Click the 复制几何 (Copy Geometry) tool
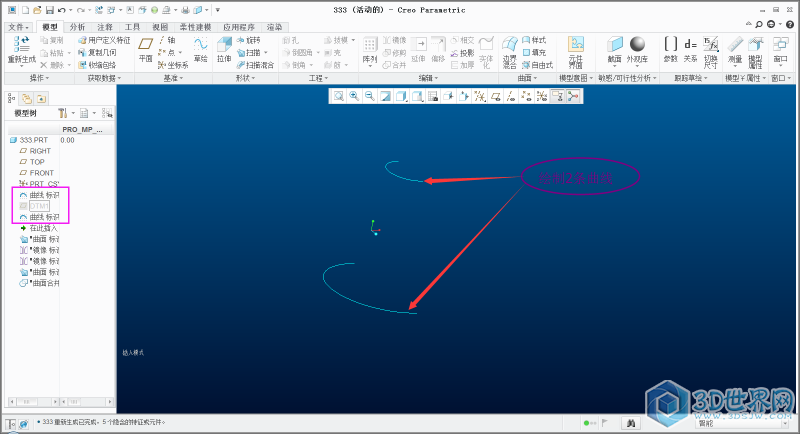Viewport: 800px width, 434px height. pyautogui.click(x=97, y=52)
